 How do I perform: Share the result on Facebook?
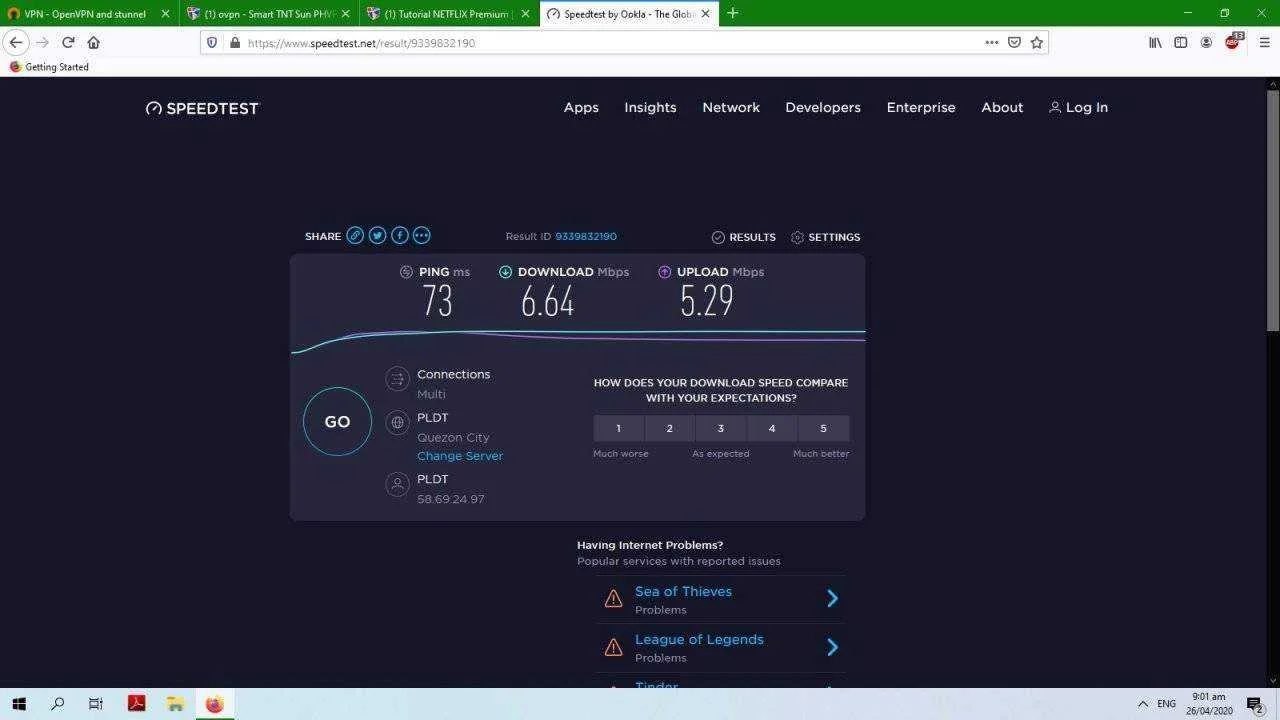tap(399, 236)
